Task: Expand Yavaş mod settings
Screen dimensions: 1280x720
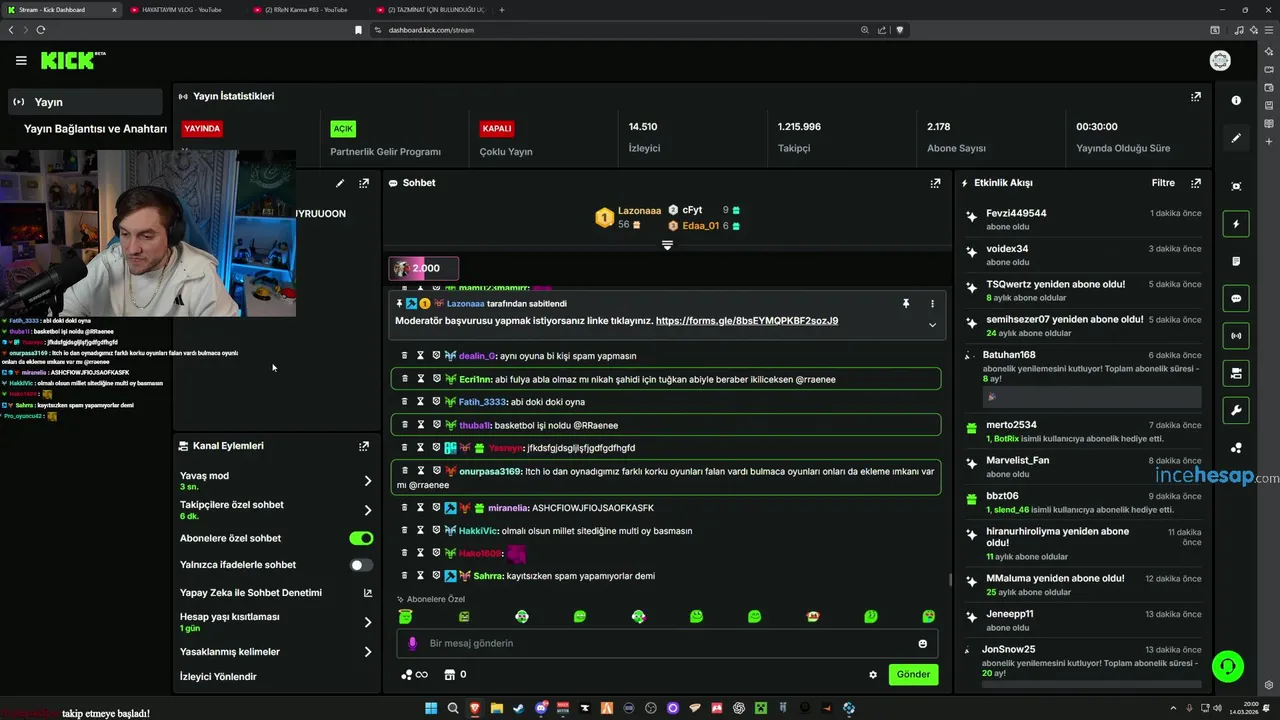Action: tap(367, 481)
